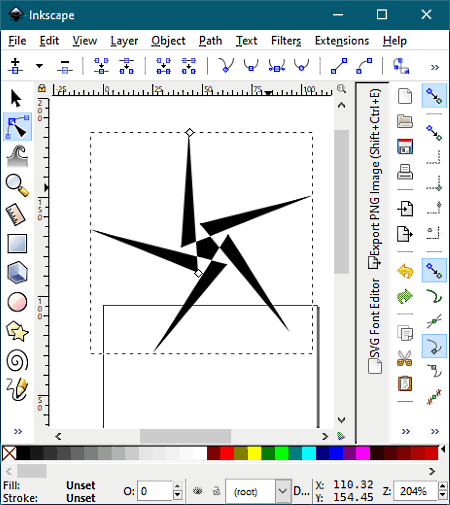Make selected nodes symmetric
450x505 pixels.
coord(277,65)
